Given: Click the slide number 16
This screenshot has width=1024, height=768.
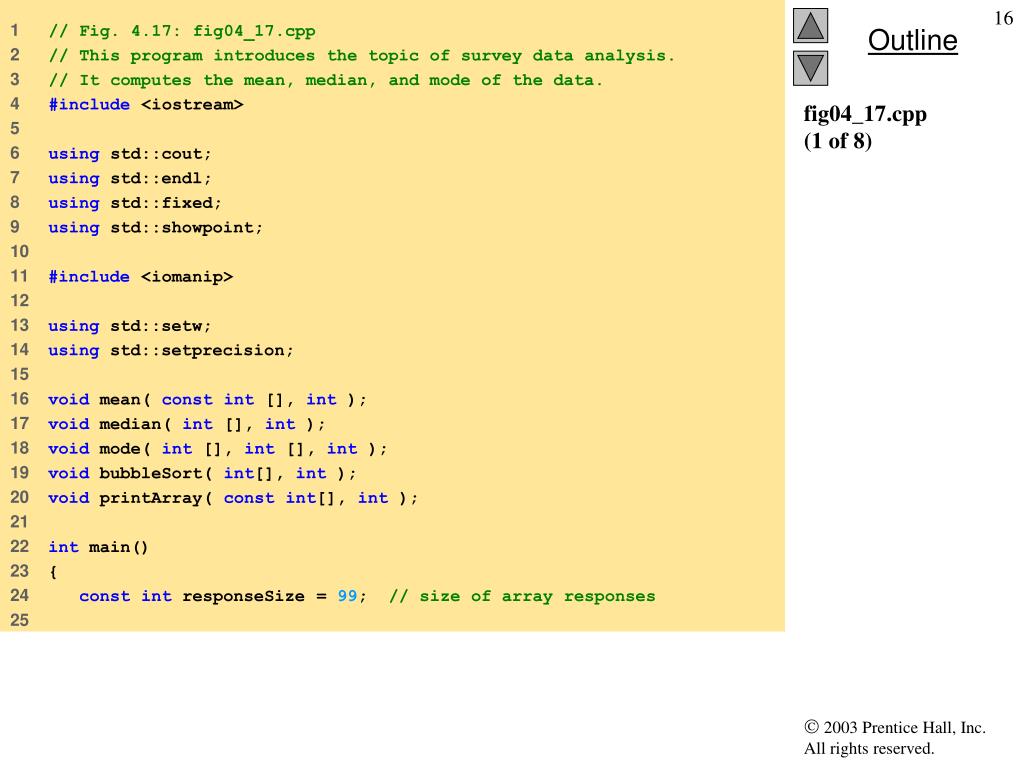Looking at the screenshot, I should [x=1003, y=19].
